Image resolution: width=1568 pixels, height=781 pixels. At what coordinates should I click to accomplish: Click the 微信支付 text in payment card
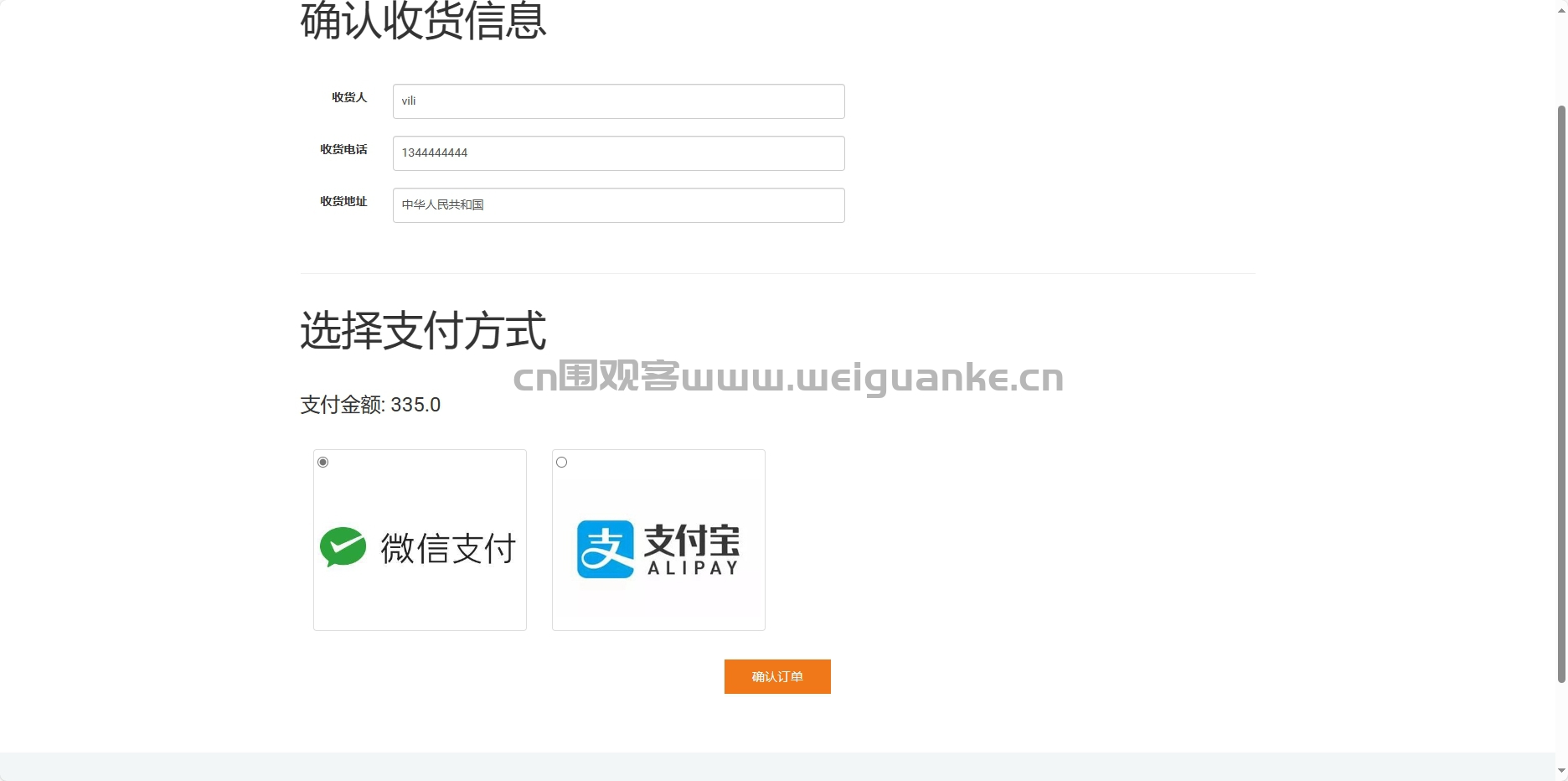pyautogui.click(x=448, y=549)
